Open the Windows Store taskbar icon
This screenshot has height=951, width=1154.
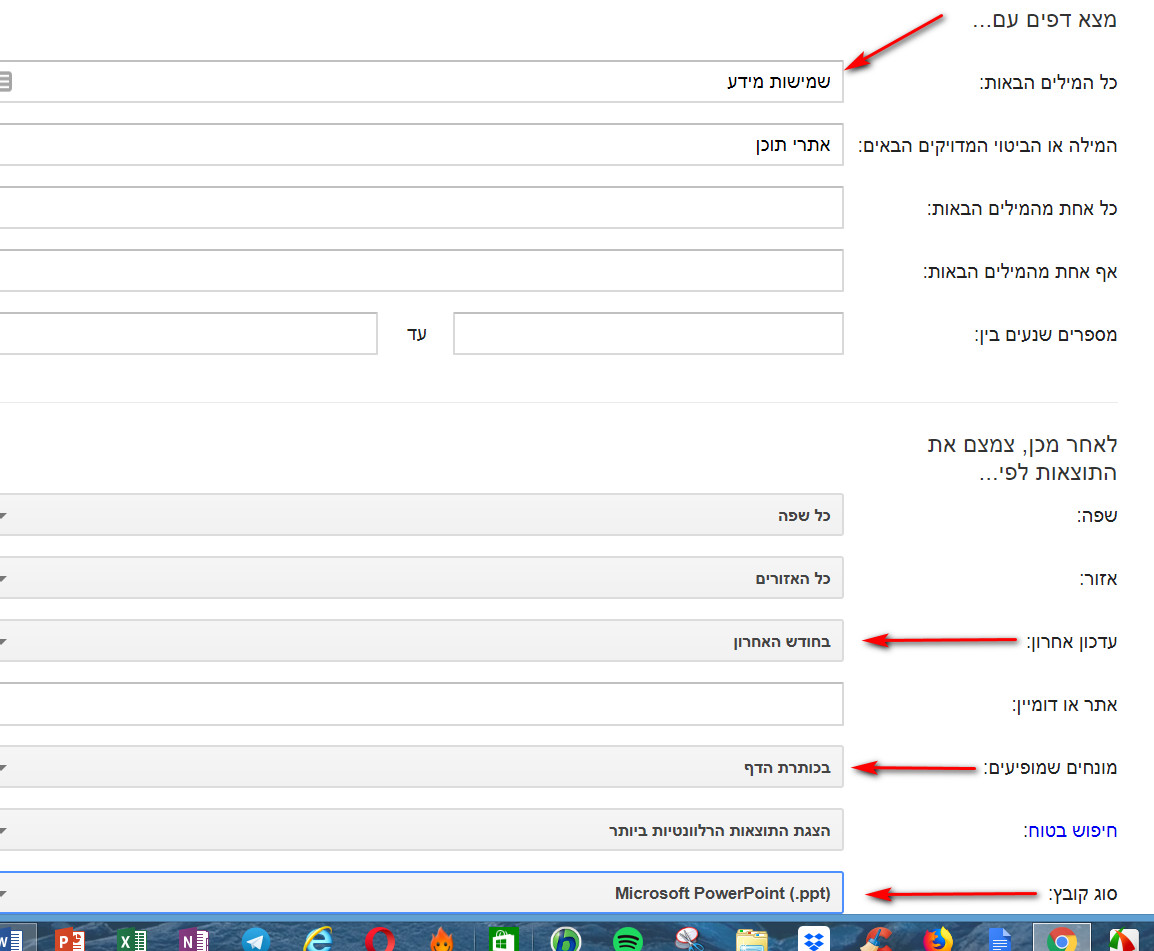504,939
